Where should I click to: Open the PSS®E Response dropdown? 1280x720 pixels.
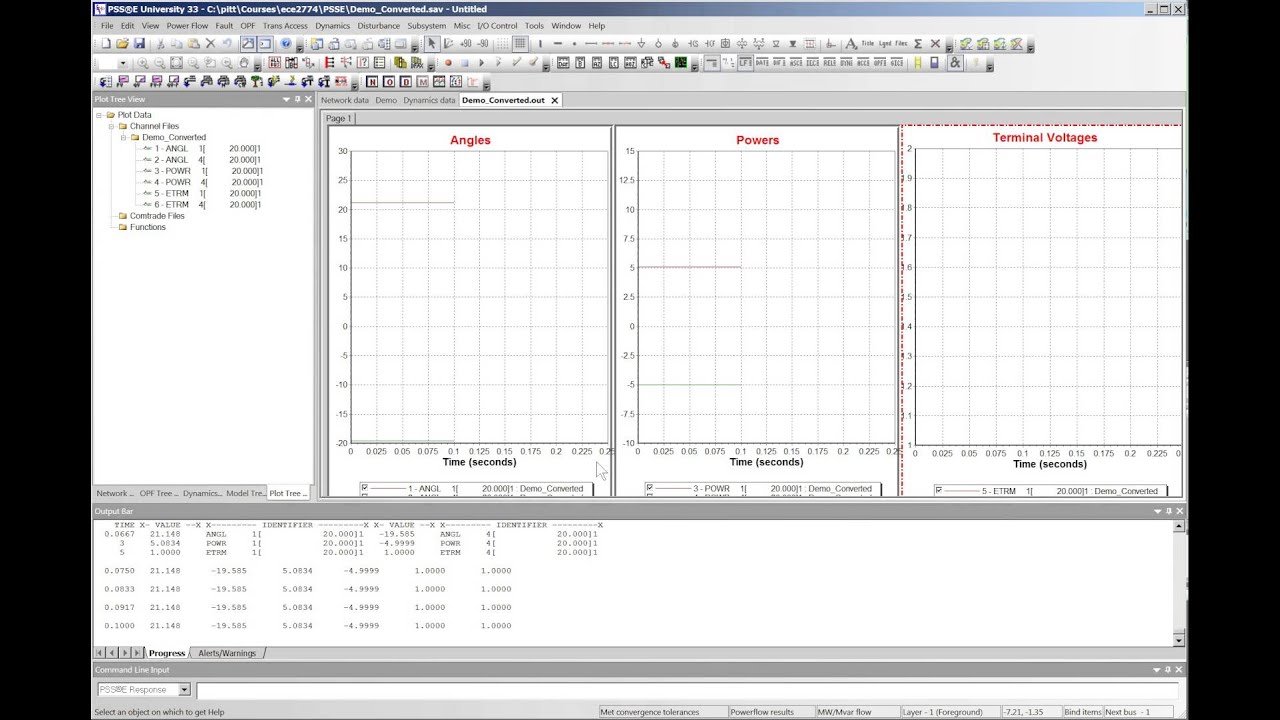[x=184, y=690]
